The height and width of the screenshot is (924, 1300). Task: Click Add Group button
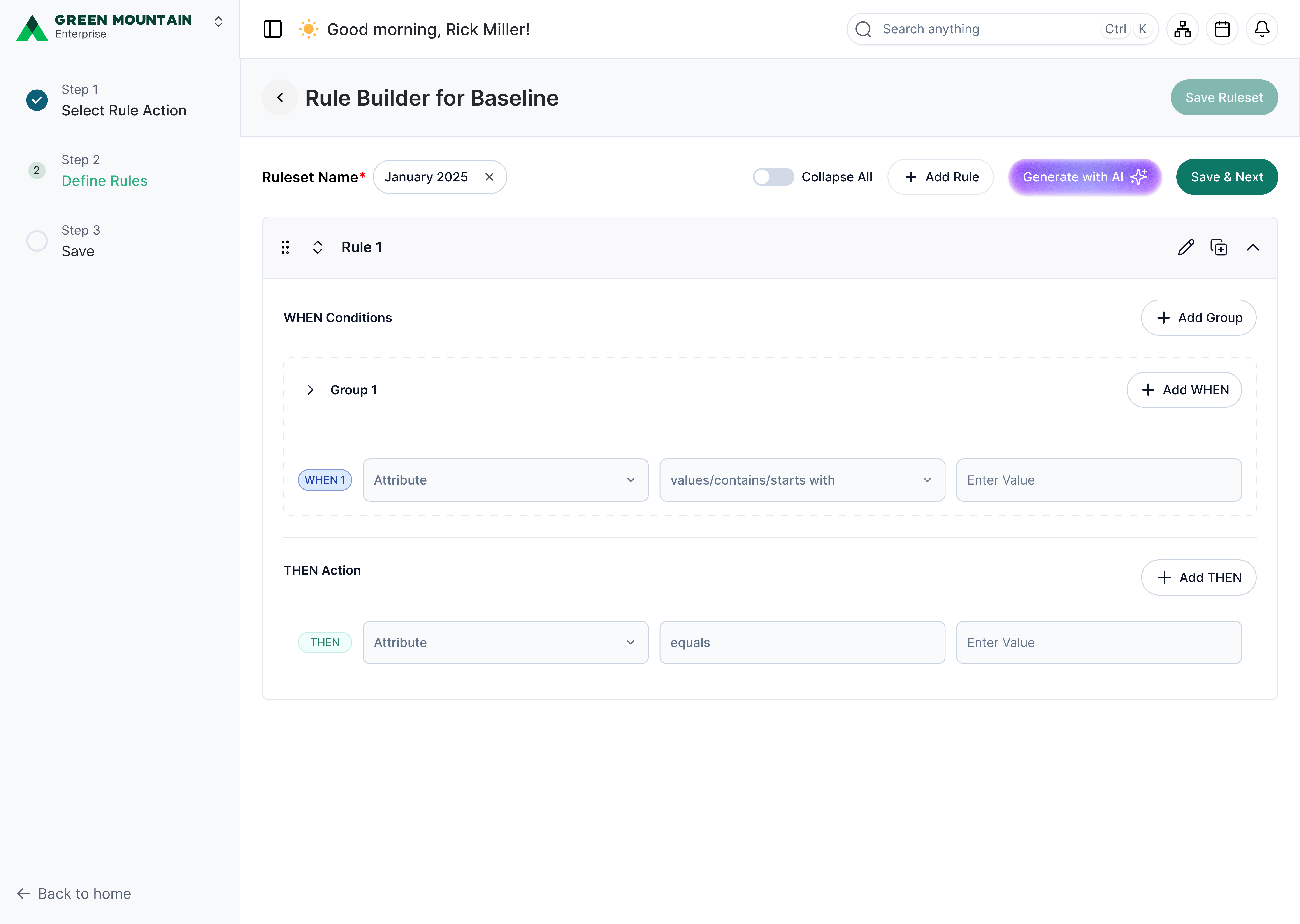pyautogui.click(x=1199, y=317)
